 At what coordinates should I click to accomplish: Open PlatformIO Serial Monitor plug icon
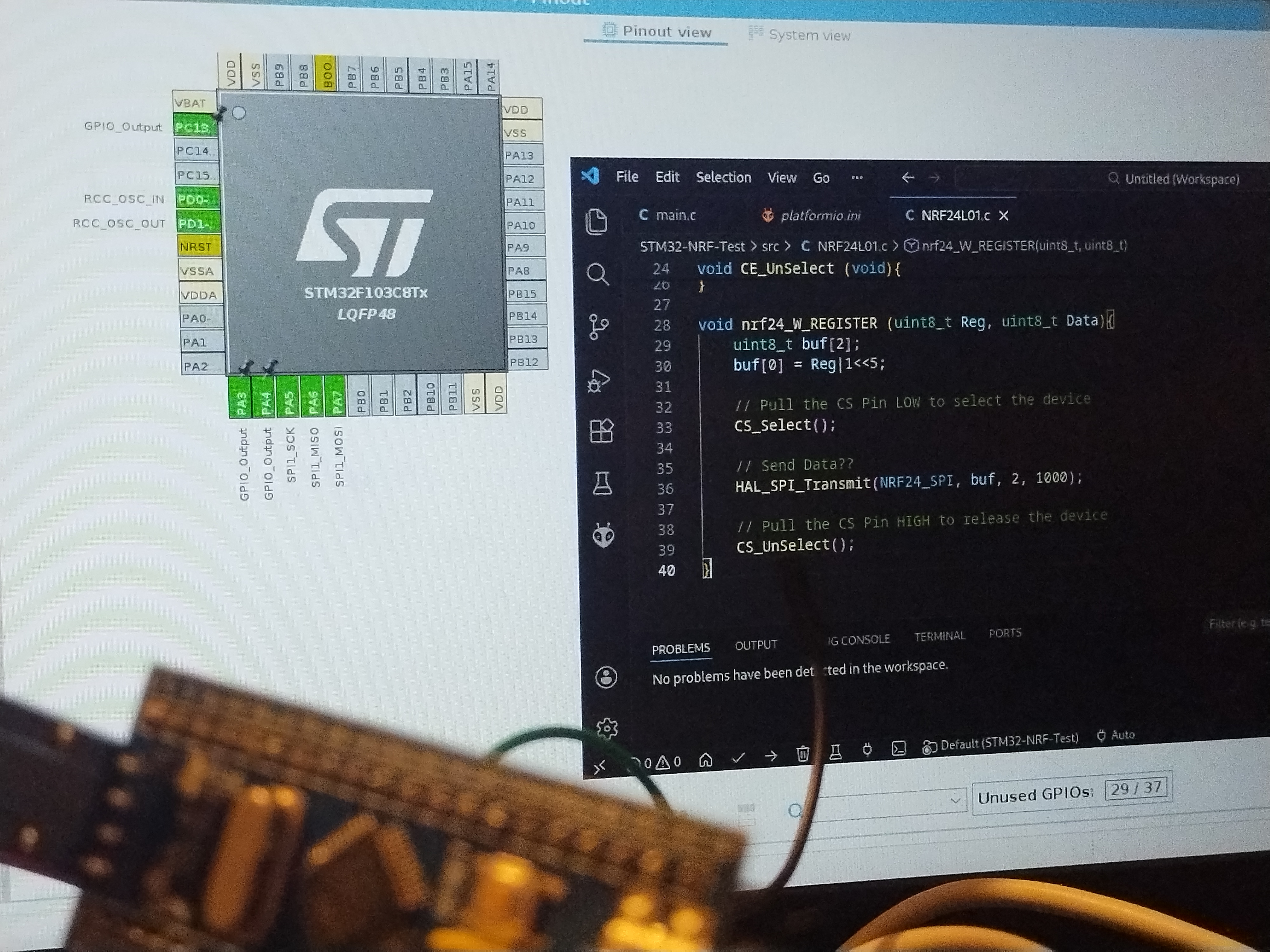pyautogui.click(x=867, y=750)
